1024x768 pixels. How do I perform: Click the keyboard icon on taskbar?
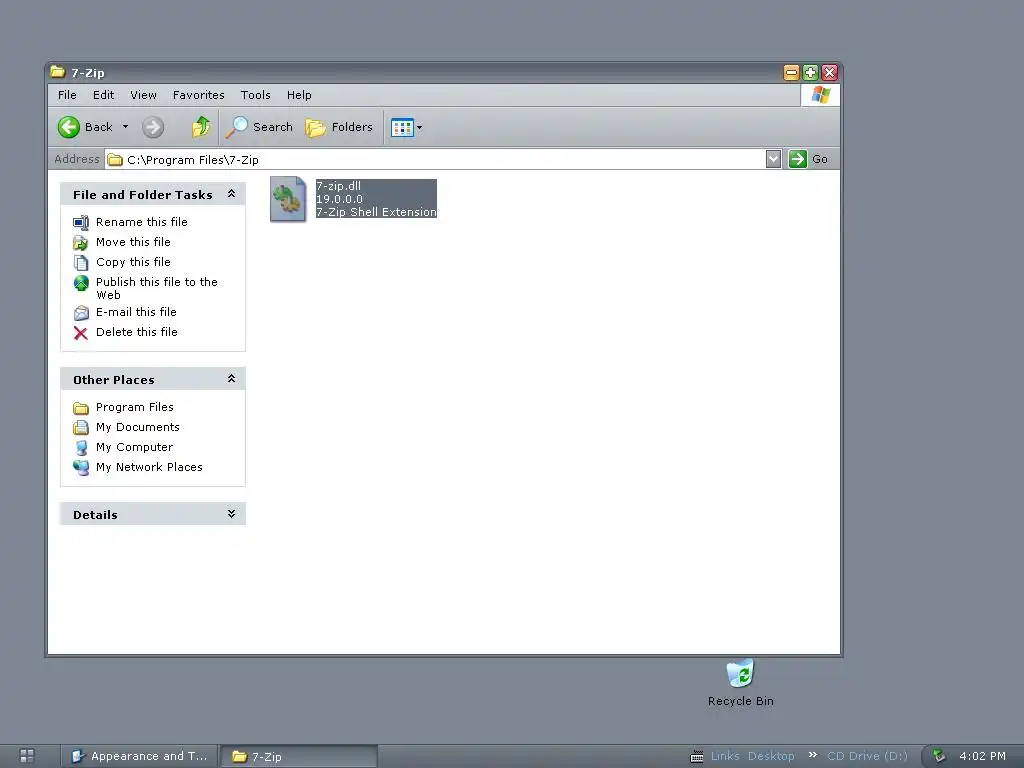[x=697, y=757]
